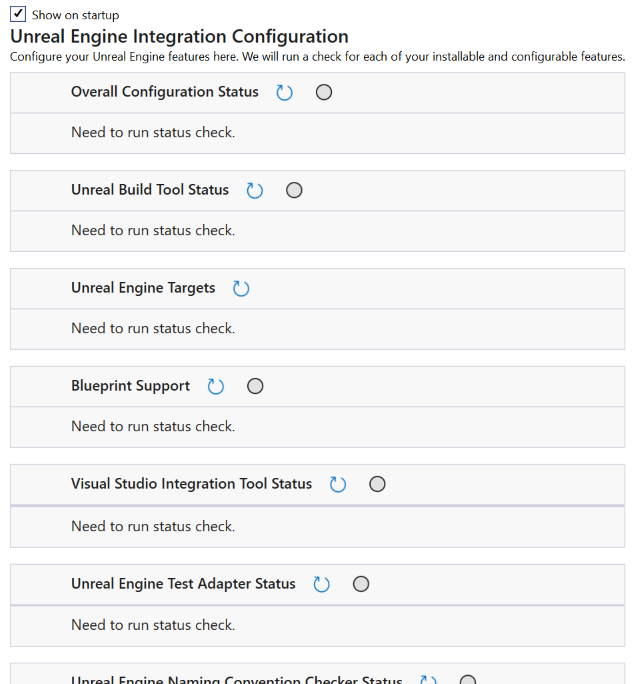
Task: Click the Test Adapter status indicator circle
Action: point(361,584)
